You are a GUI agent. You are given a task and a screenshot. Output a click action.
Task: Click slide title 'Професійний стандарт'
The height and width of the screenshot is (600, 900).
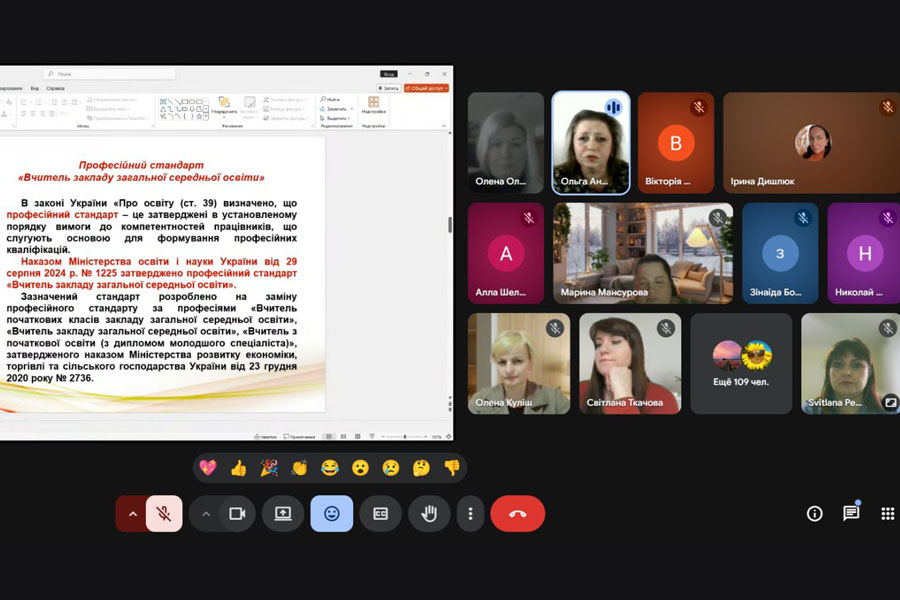(141, 165)
